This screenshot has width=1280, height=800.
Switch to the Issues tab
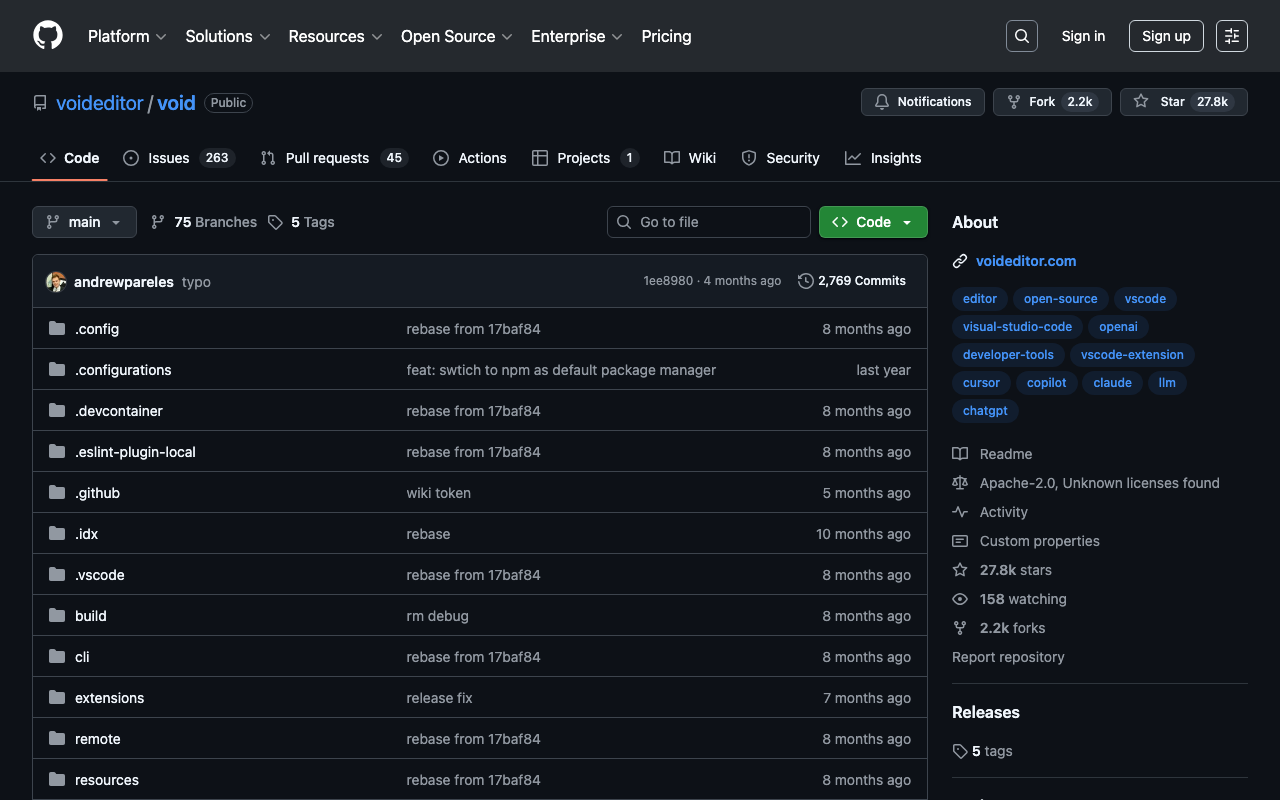(178, 158)
